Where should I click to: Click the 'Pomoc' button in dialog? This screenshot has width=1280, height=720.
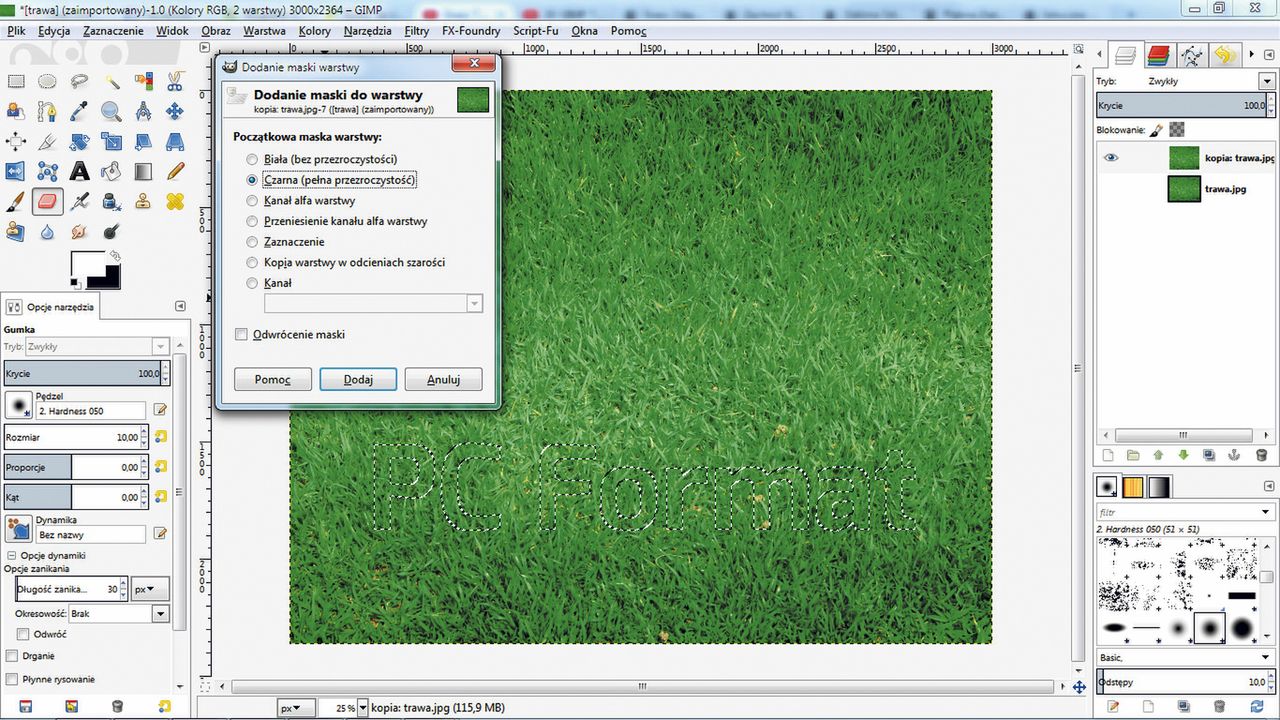pos(272,380)
